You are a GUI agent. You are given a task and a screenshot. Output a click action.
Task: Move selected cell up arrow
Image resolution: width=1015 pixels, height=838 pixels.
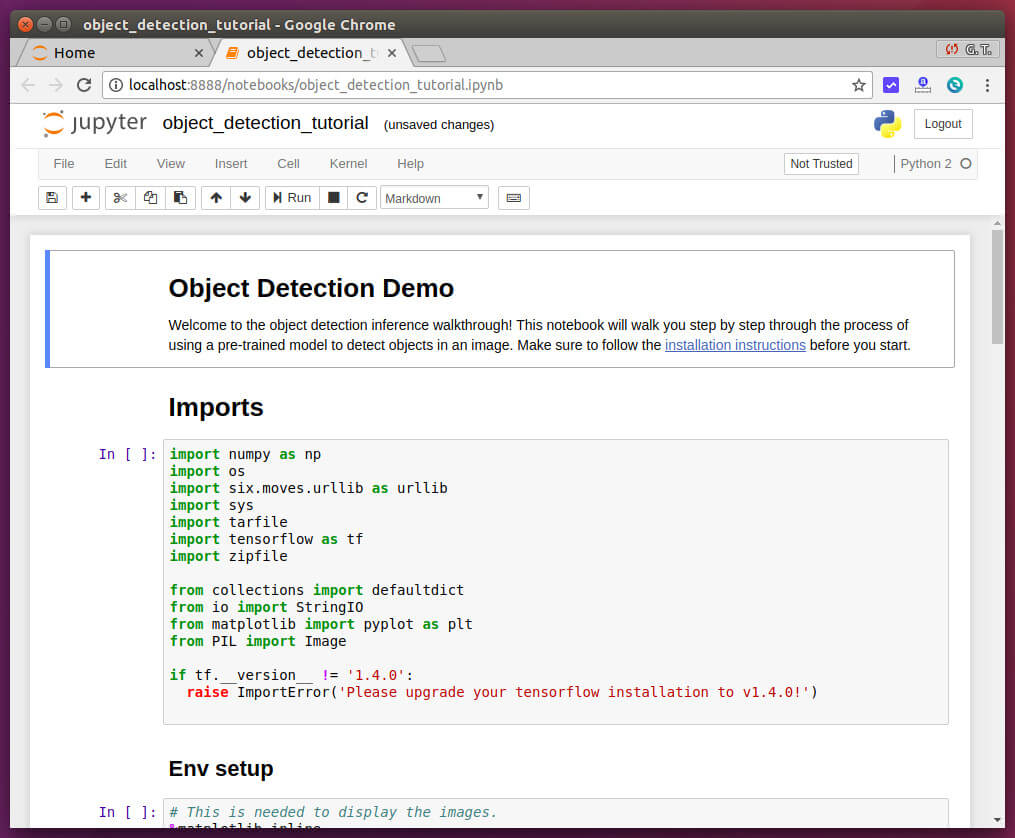[x=215, y=198]
